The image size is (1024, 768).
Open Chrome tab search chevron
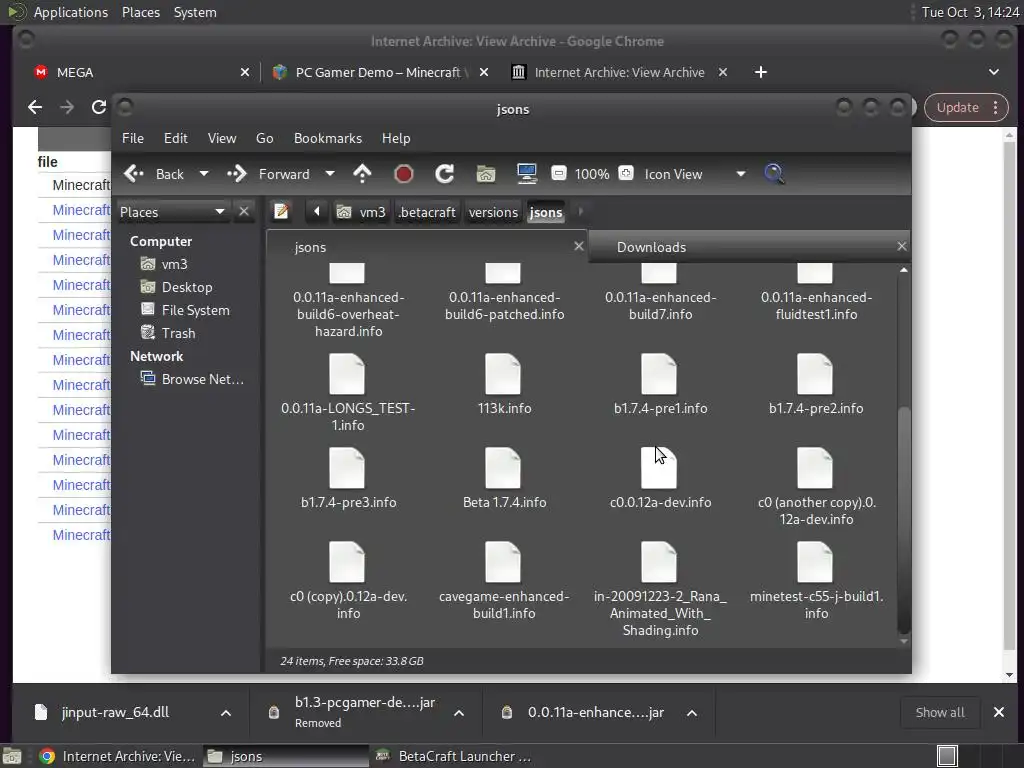pyautogui.click(x=994, y=72)
